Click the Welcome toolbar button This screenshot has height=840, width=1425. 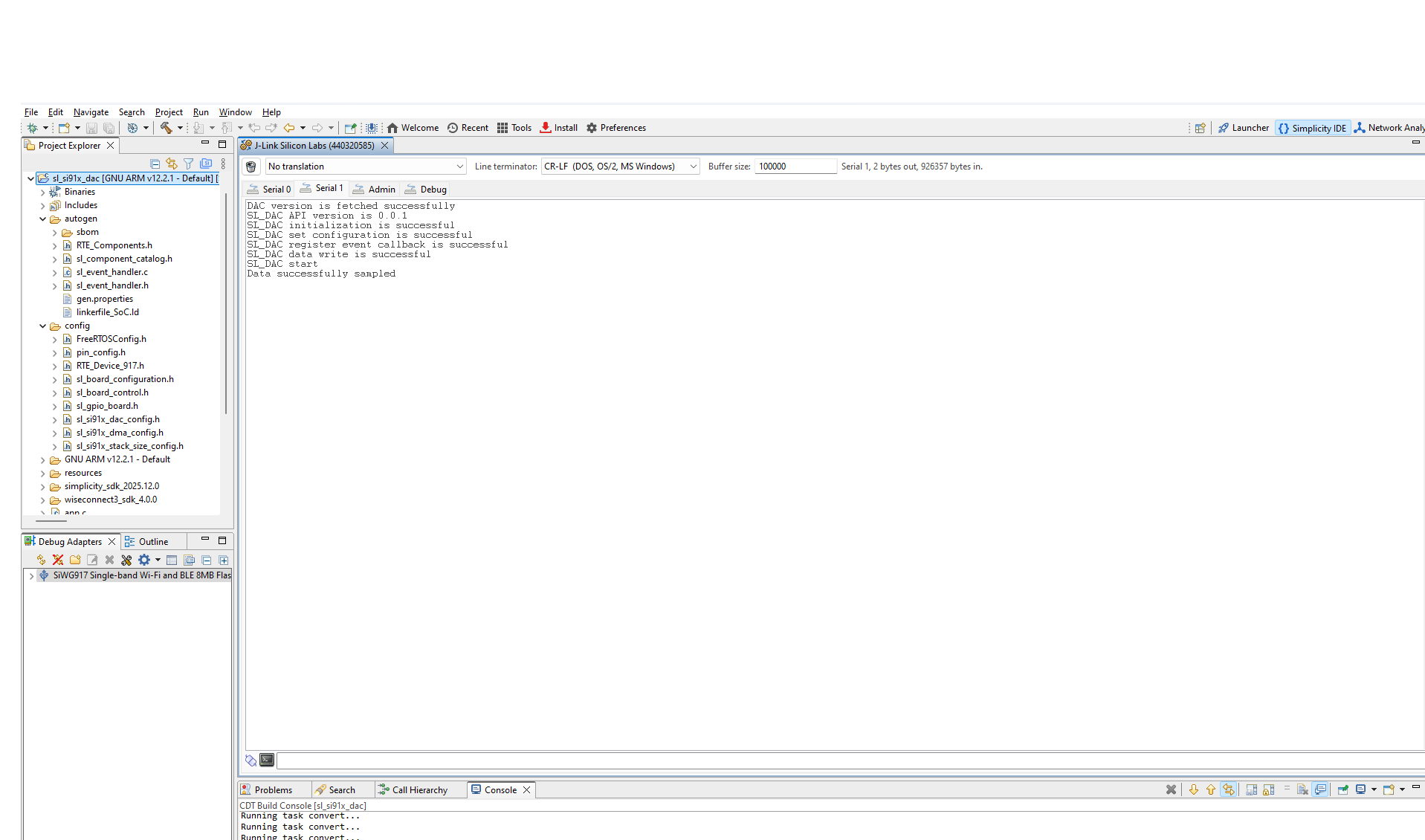click(x=413, y=128)
